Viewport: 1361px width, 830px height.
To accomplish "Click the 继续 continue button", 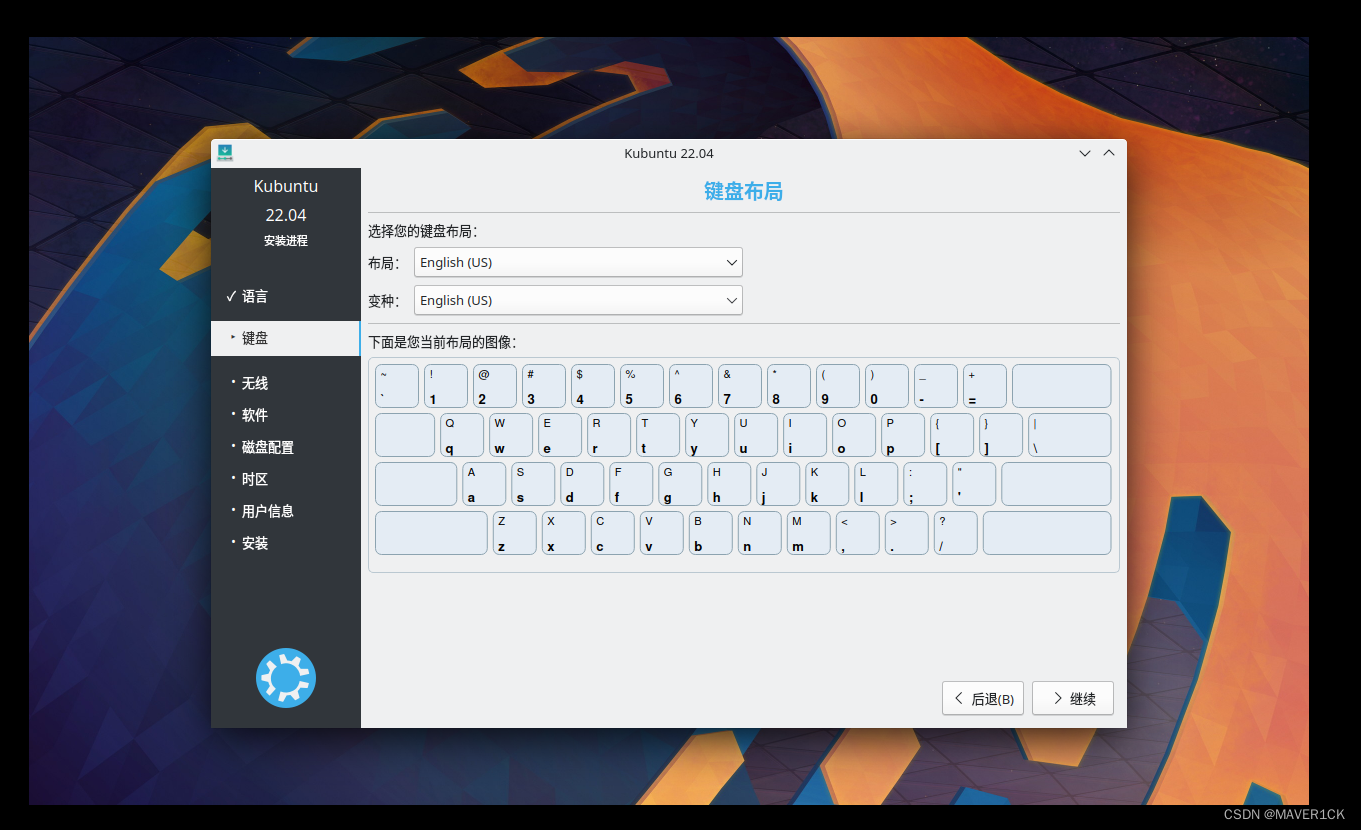I will pos(1073,699).
